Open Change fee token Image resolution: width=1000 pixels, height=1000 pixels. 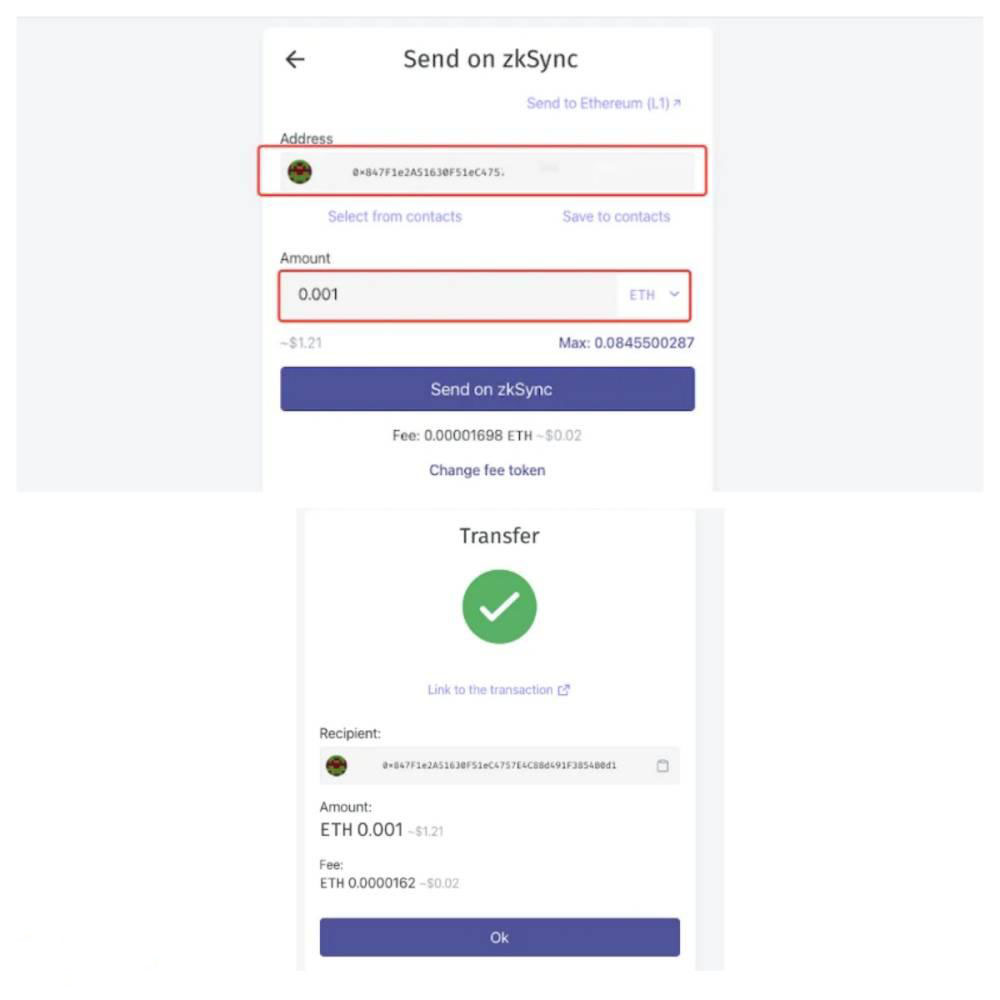point(487,470)
